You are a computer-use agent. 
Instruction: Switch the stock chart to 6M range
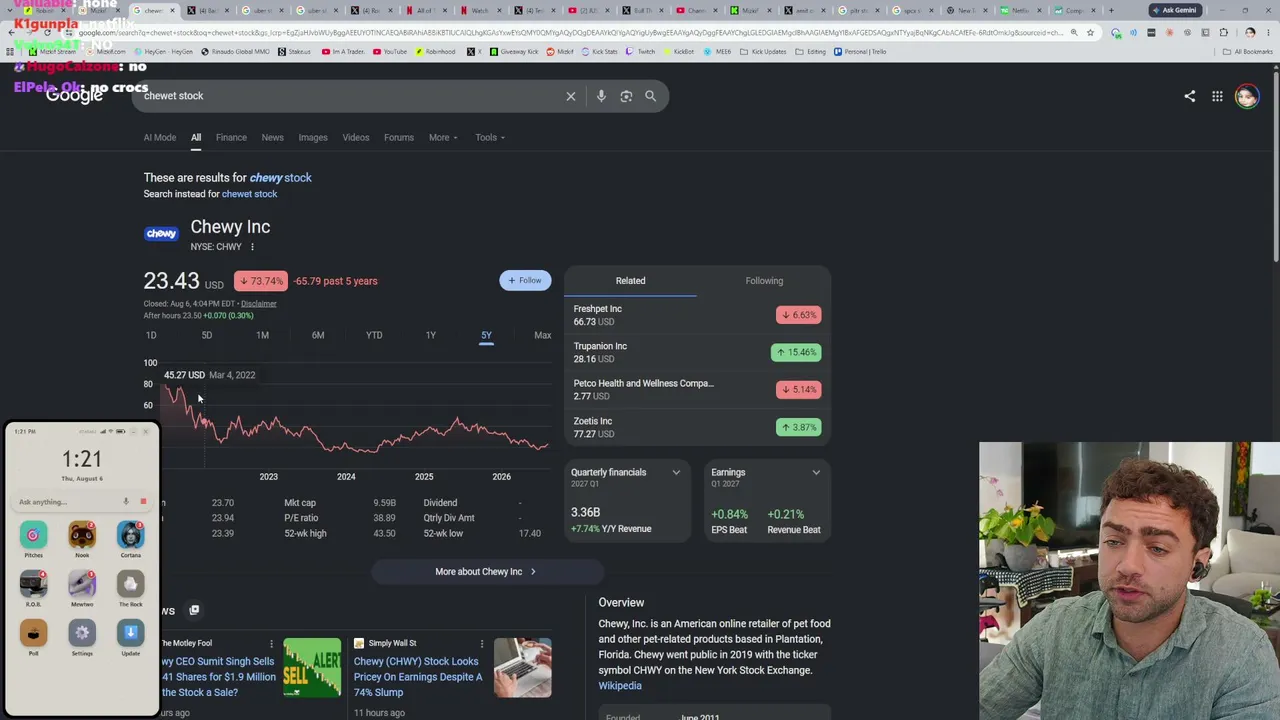click(318, 336)
